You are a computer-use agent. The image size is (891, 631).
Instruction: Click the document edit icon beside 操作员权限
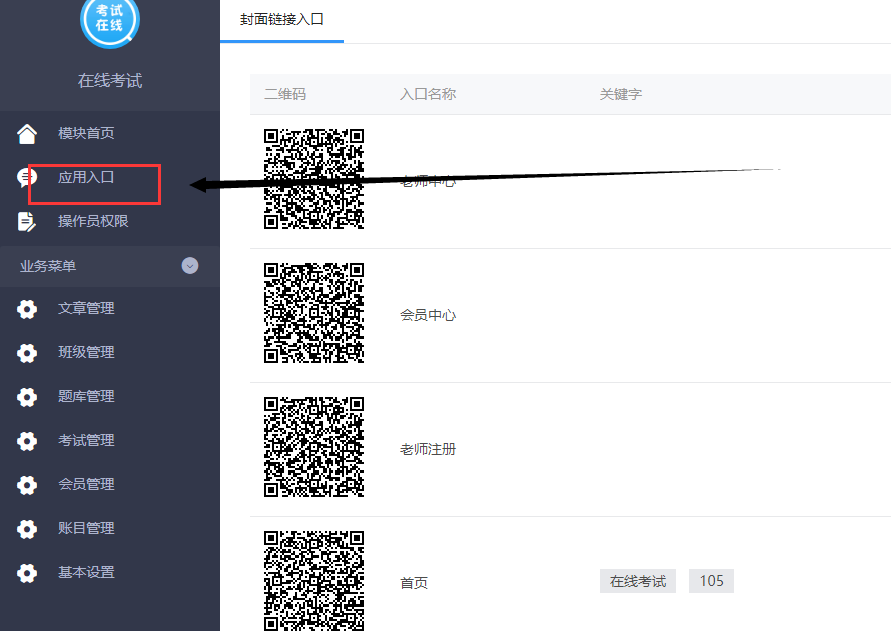point(27,222)
